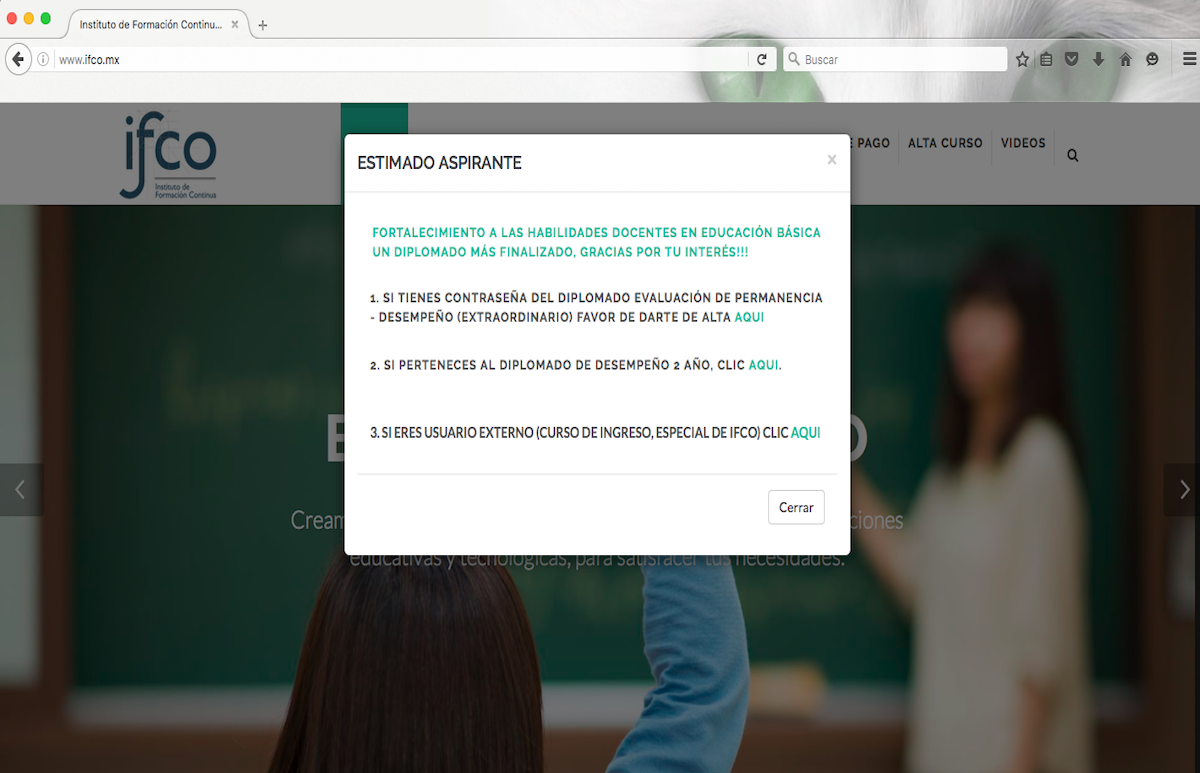Click AQUI link for Evaluación de Permanencia

749,317
